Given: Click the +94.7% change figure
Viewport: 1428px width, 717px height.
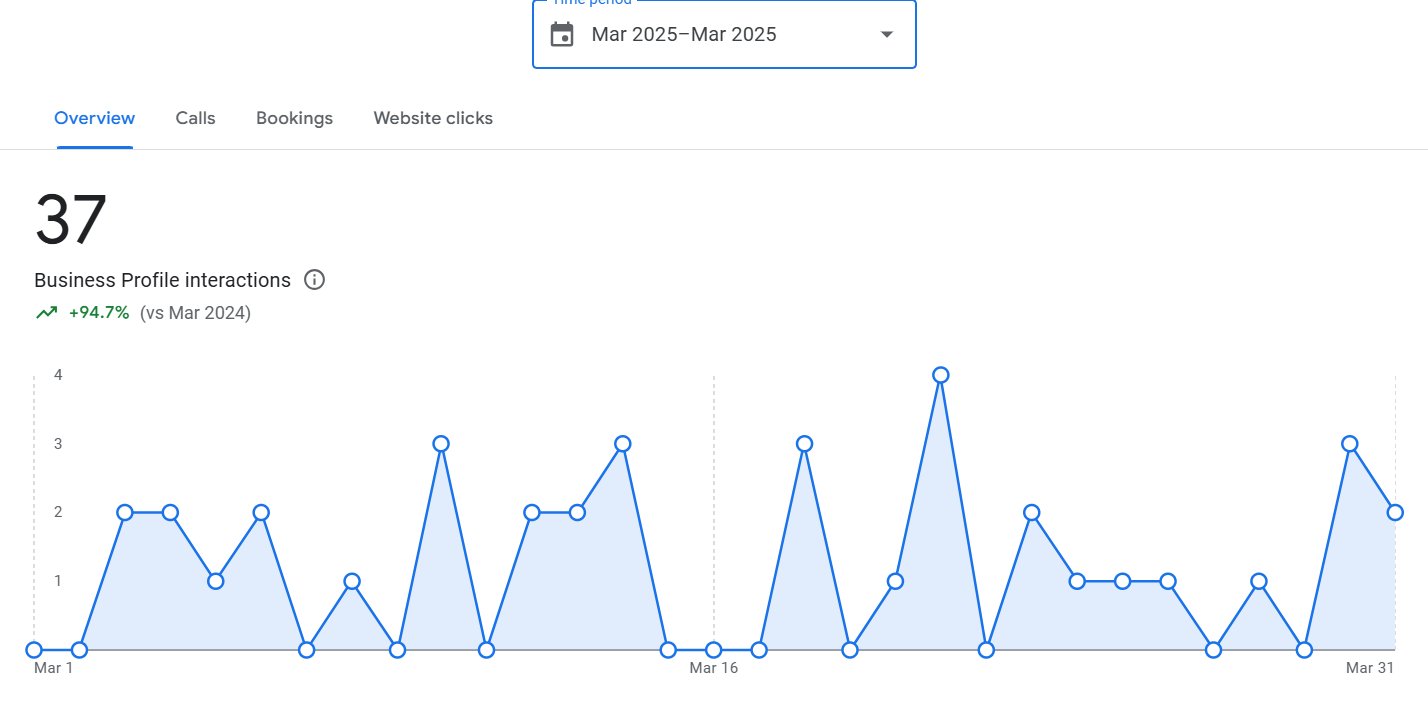Looking at the screenshot, I should point(99,313).
